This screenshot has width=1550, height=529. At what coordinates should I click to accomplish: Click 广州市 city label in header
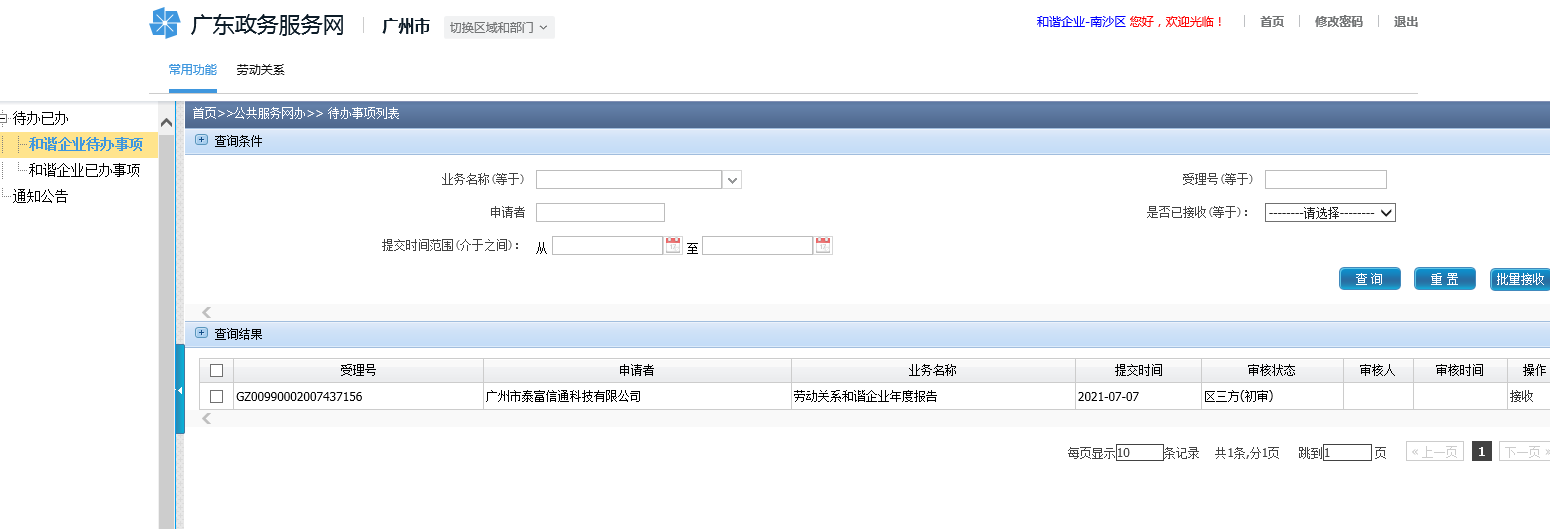point(406,26)
